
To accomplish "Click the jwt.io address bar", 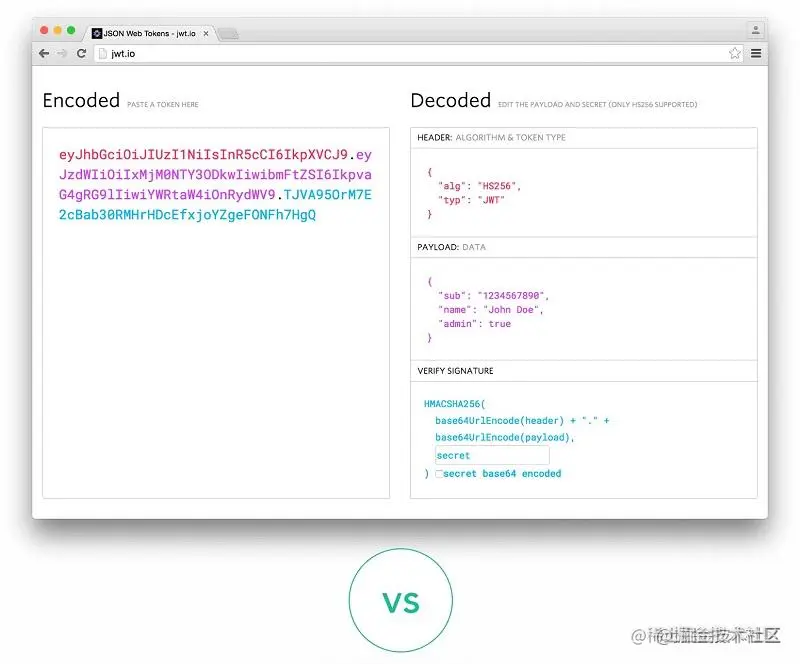I will (418, 53).
